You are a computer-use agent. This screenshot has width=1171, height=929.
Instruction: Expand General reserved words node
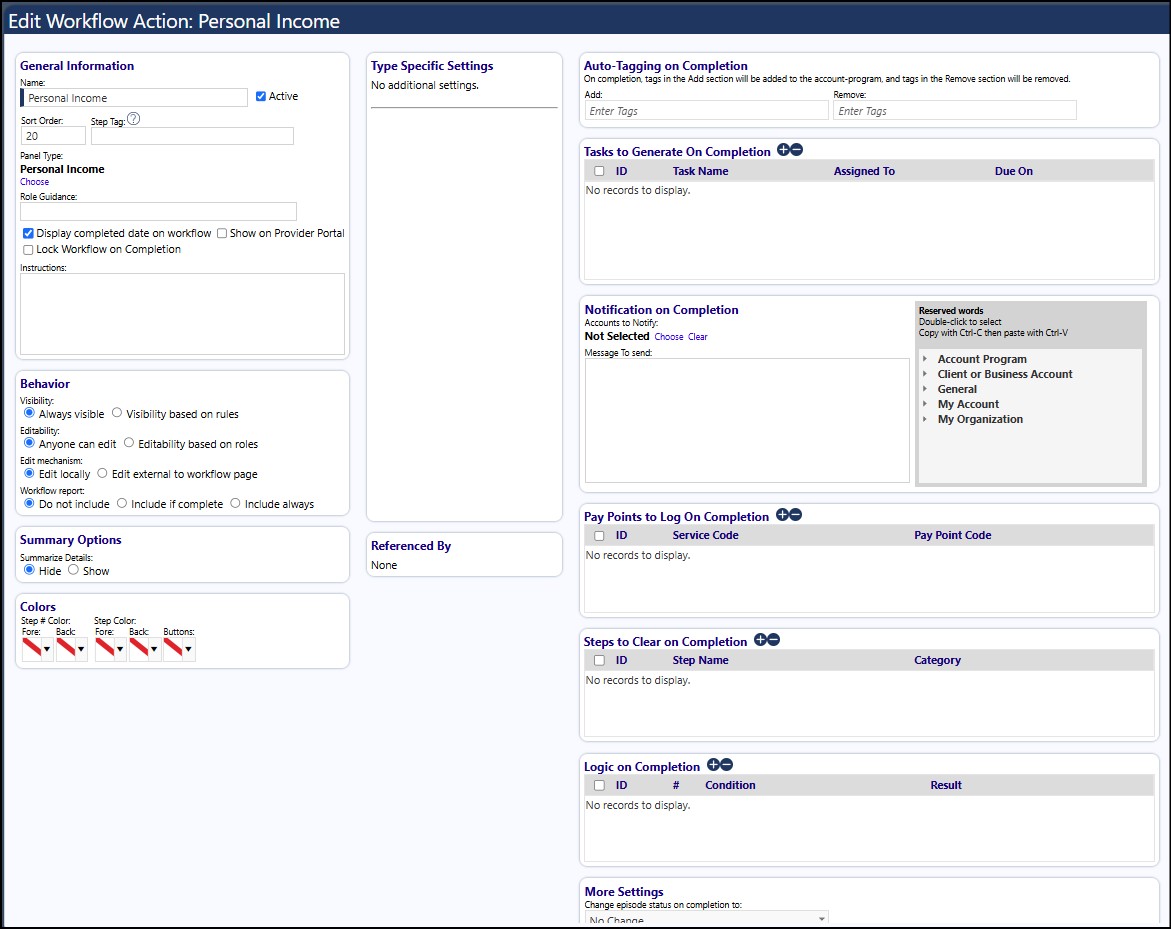tap(925, 389)
